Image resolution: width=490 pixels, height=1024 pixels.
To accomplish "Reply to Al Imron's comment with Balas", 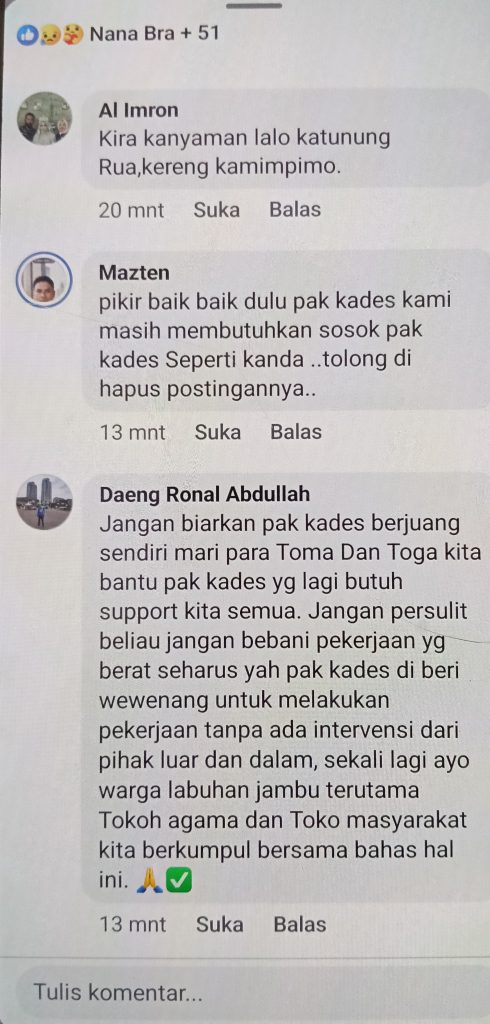I will coord(295,210).
